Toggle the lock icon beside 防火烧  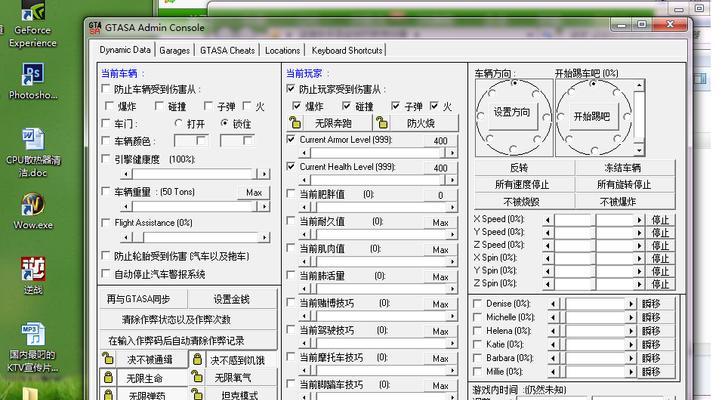coord(381,123)
